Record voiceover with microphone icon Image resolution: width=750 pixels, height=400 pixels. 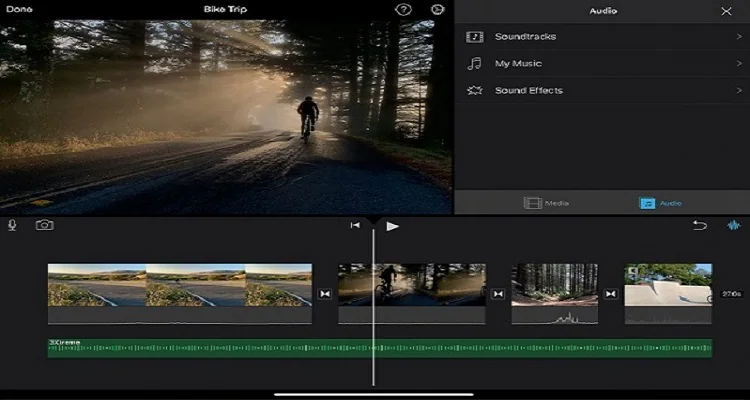point(12,225)
